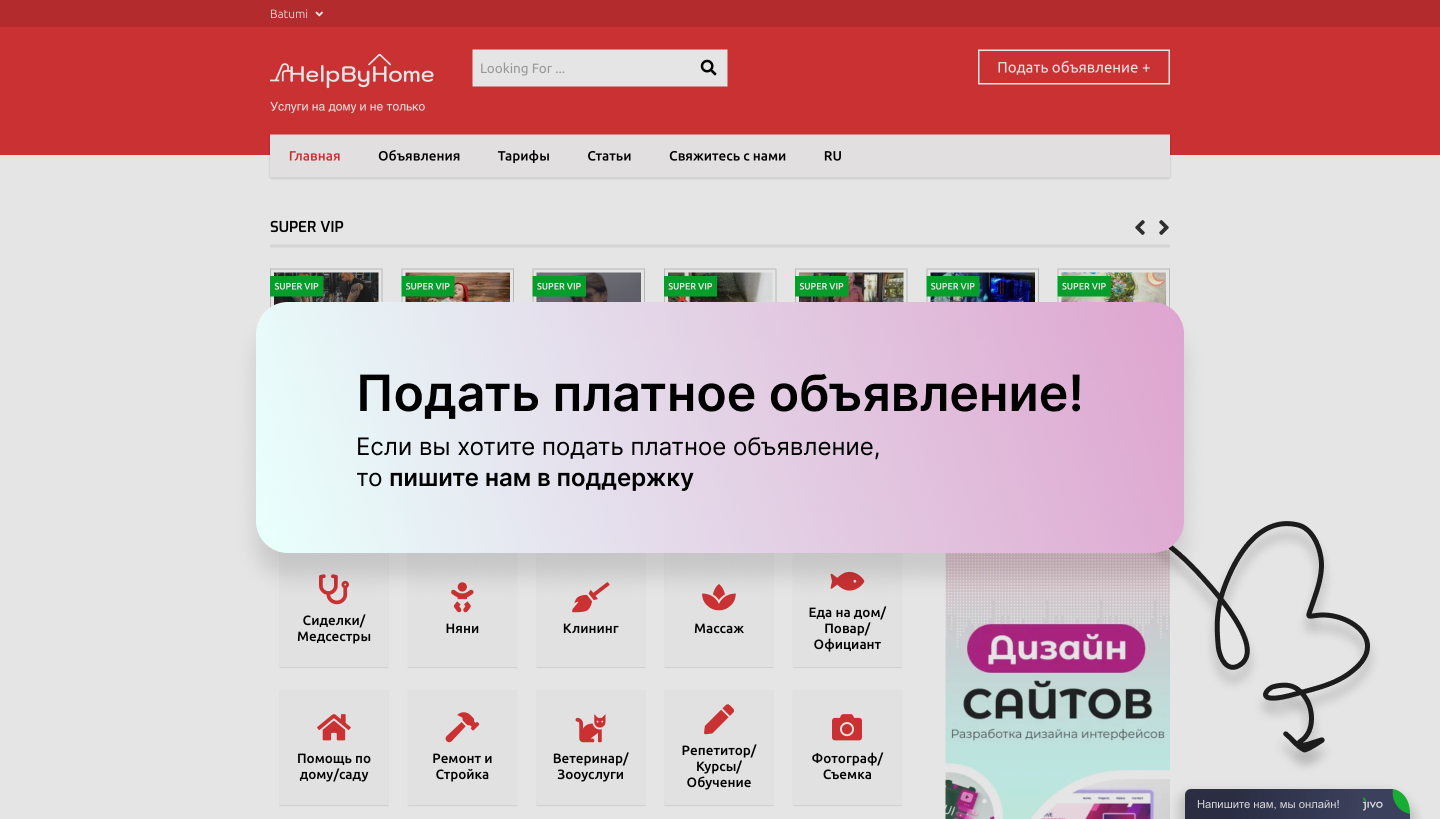Click the search magnifier icon
Viewport: 1440px width, 819px height.
pos(708,67)
